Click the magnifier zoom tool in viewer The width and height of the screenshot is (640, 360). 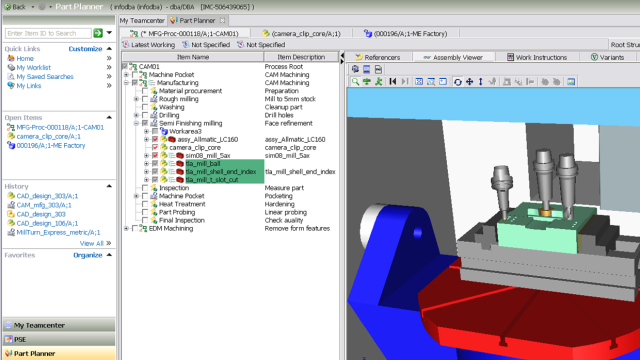click(356, 82)
